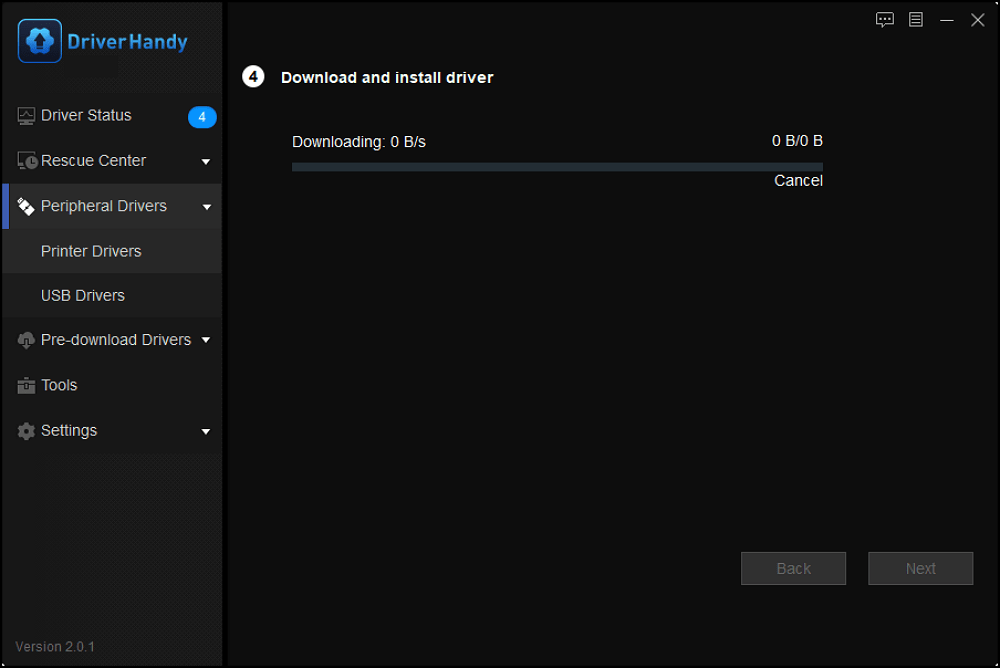This screenshot has width=1000, height=668.
Task: Expand the Settings dropdown arrow
Action: 206,431
